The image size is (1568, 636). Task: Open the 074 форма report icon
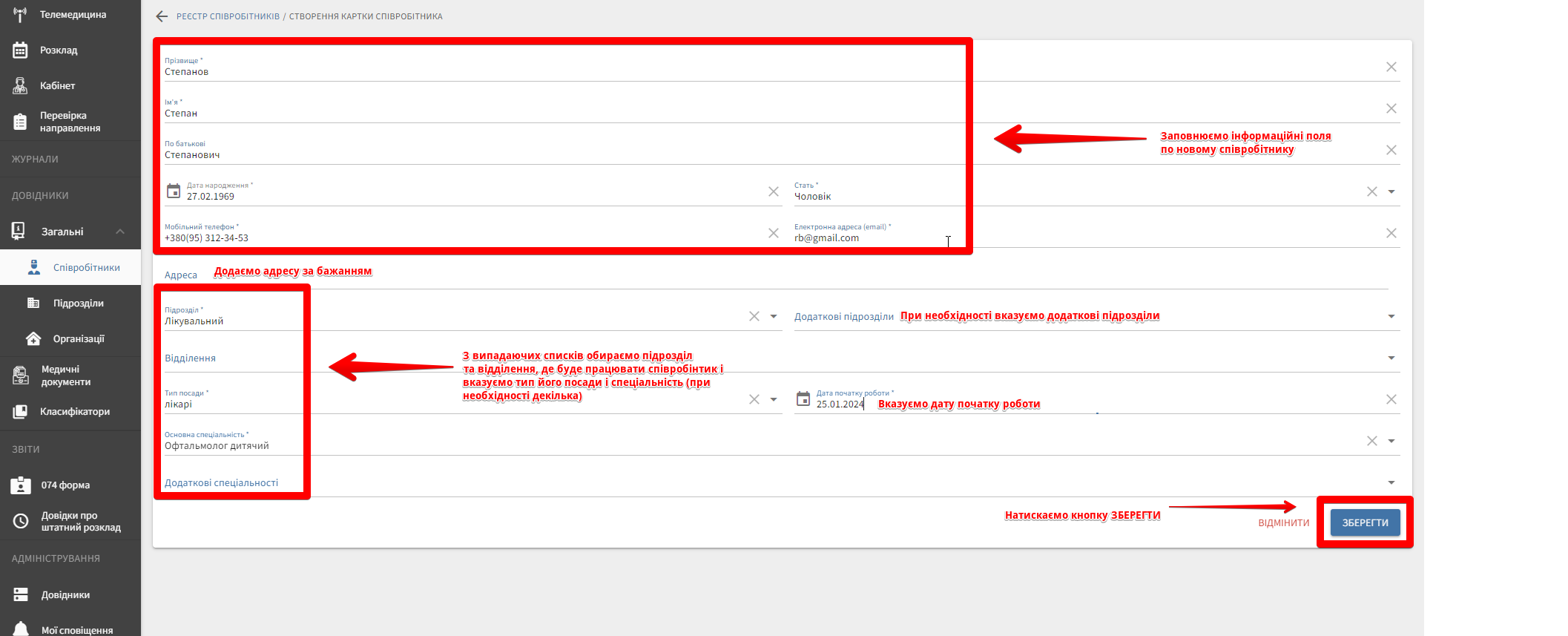pyautogui.click(x=21, y=485)
